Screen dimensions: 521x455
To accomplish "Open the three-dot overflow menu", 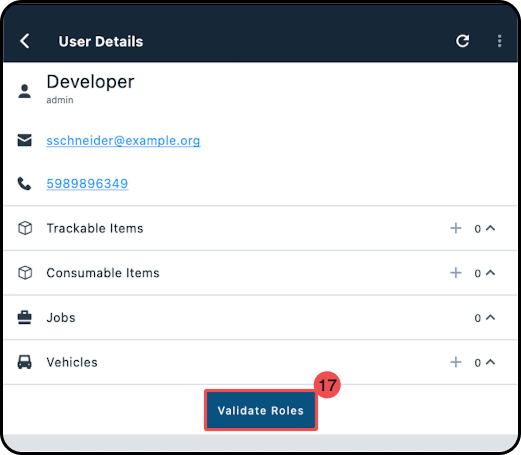I will [x=499, y=41].
